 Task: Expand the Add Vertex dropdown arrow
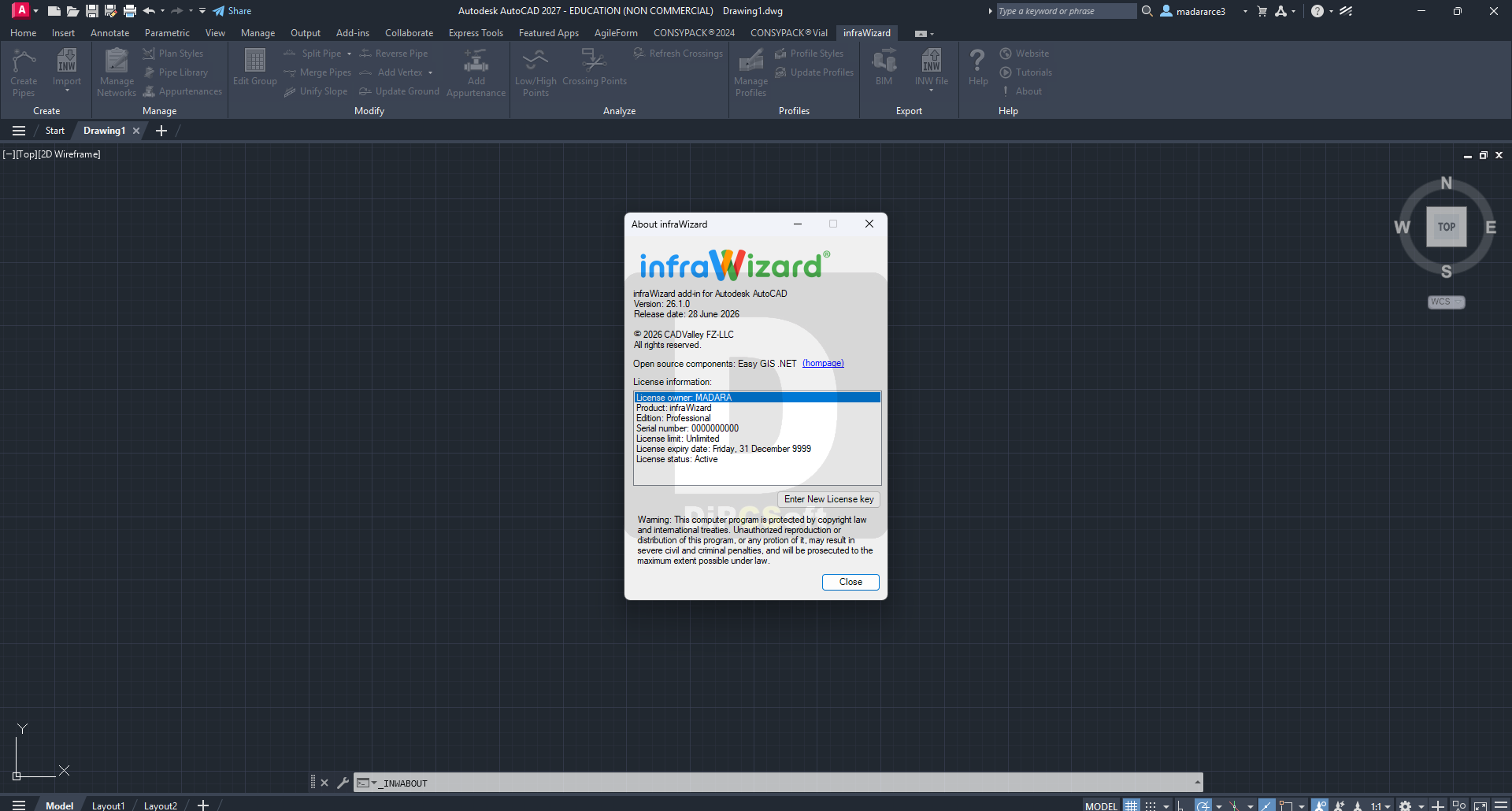click(431, 72)
